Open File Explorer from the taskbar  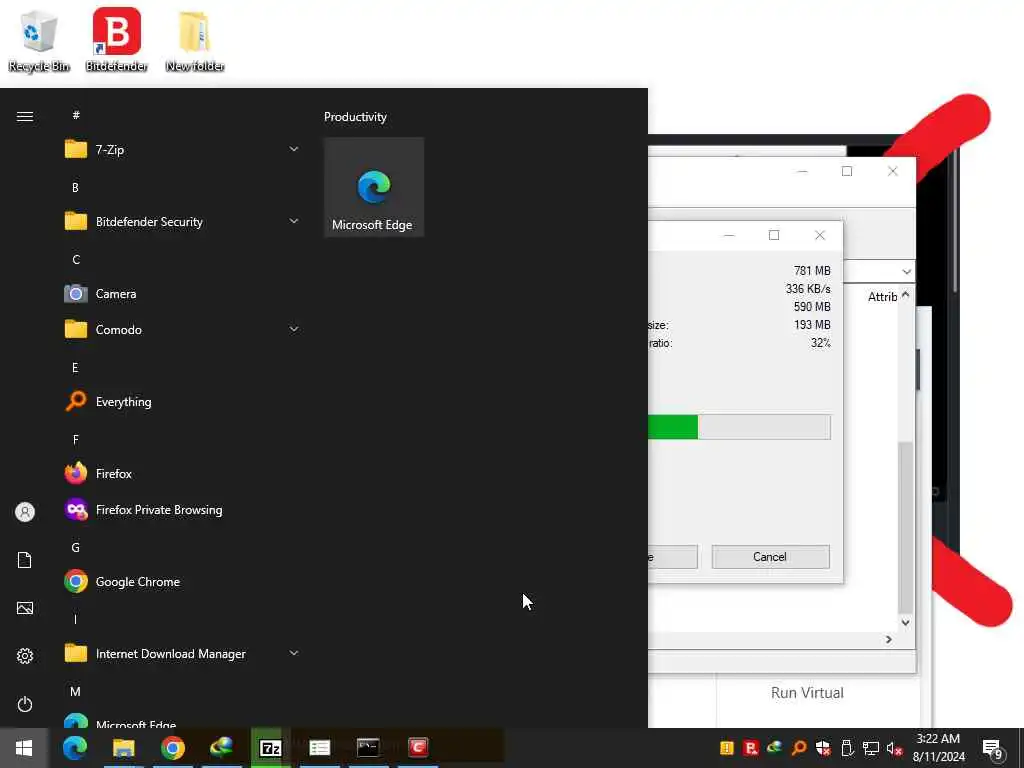click(123, 748)
